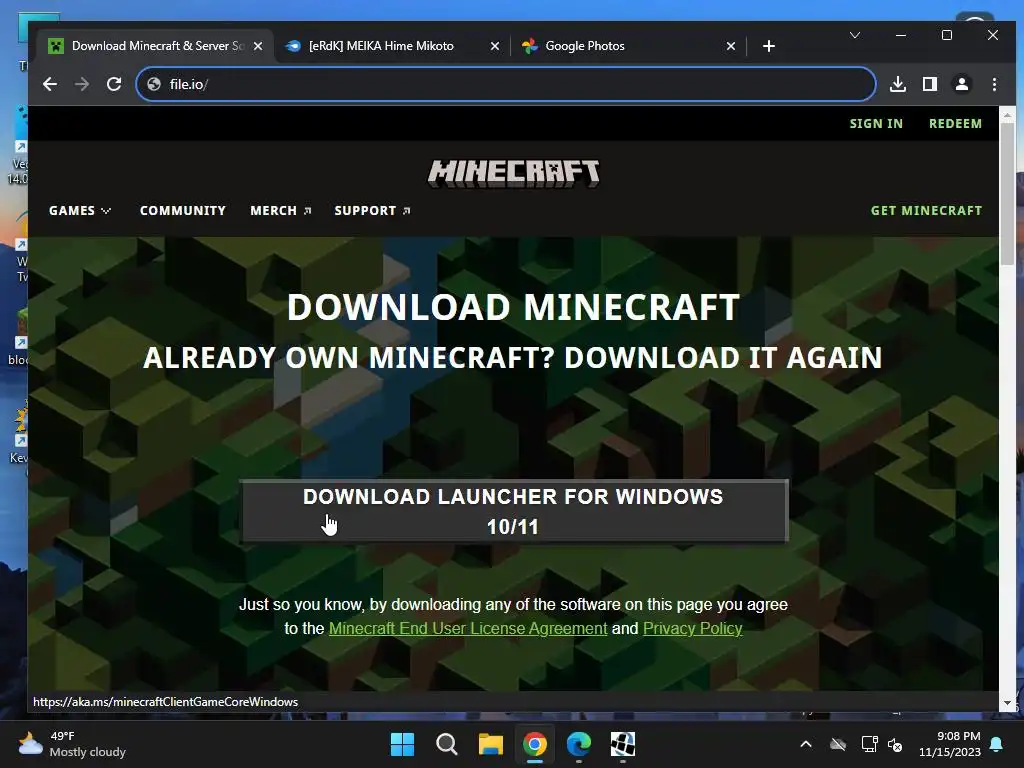Maximize the Chrome window
The image size is (1024, 768).
coord(947,35)
